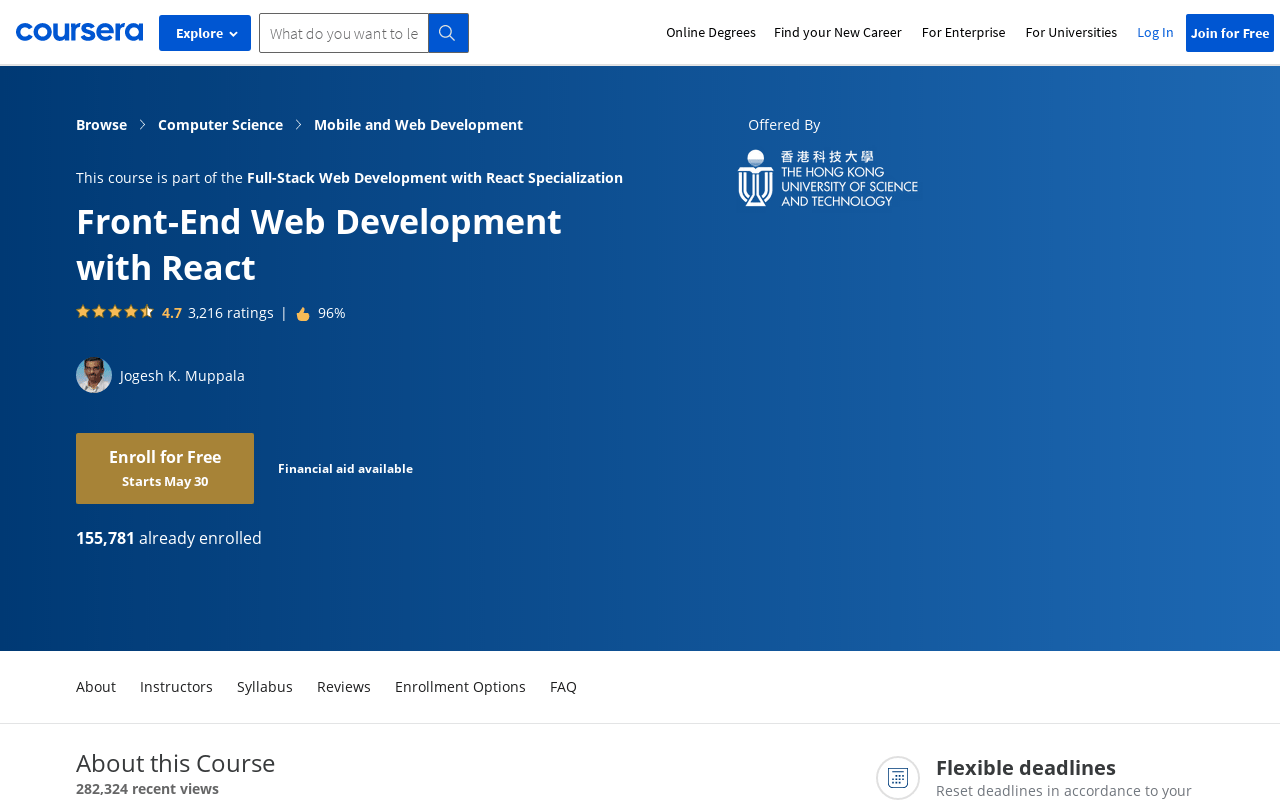
Task: Switch to the FAQ tab
Action: pos(563,687)
